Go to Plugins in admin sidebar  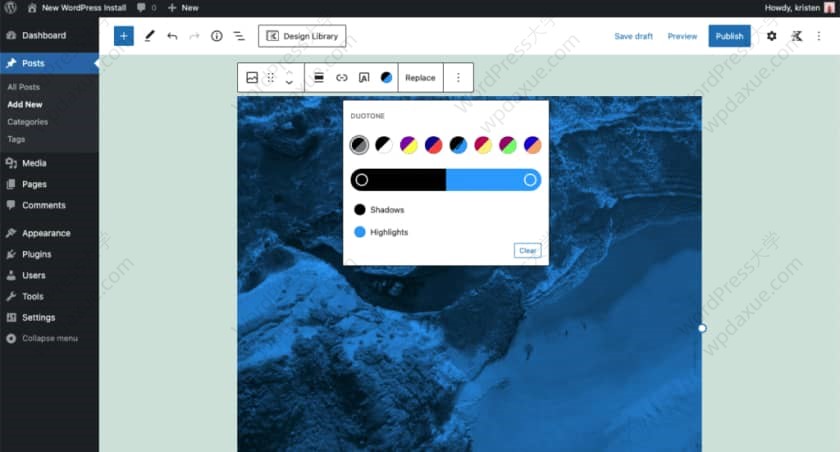click(x=36, y=254)
